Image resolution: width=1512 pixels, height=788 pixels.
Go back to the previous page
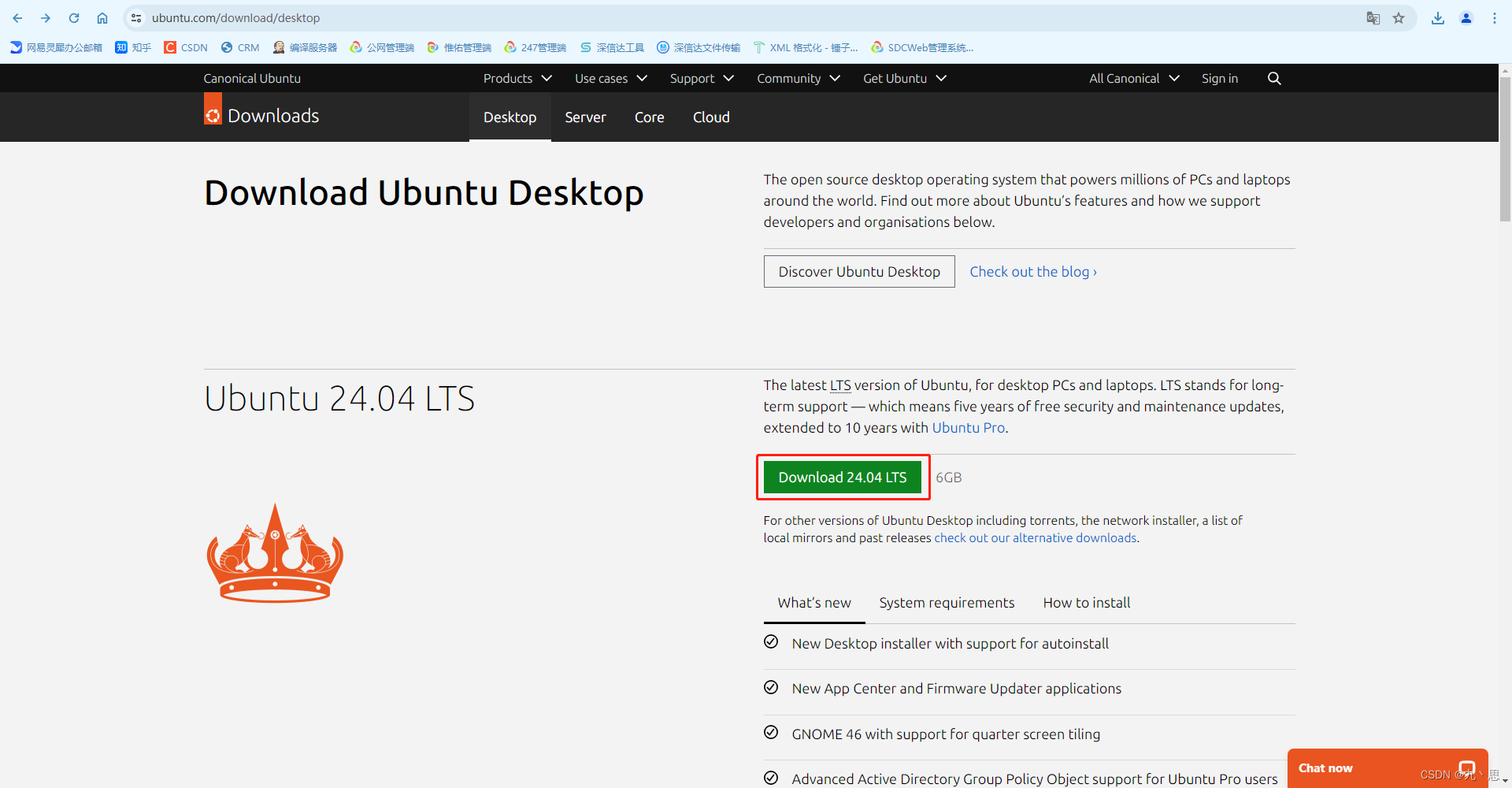[17, 18]
